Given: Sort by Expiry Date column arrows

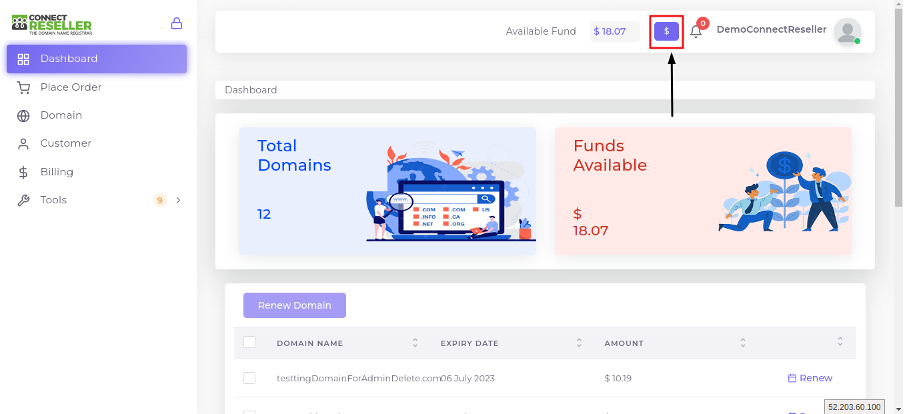Looking at the screenshot, I should (x=579, y=343).
